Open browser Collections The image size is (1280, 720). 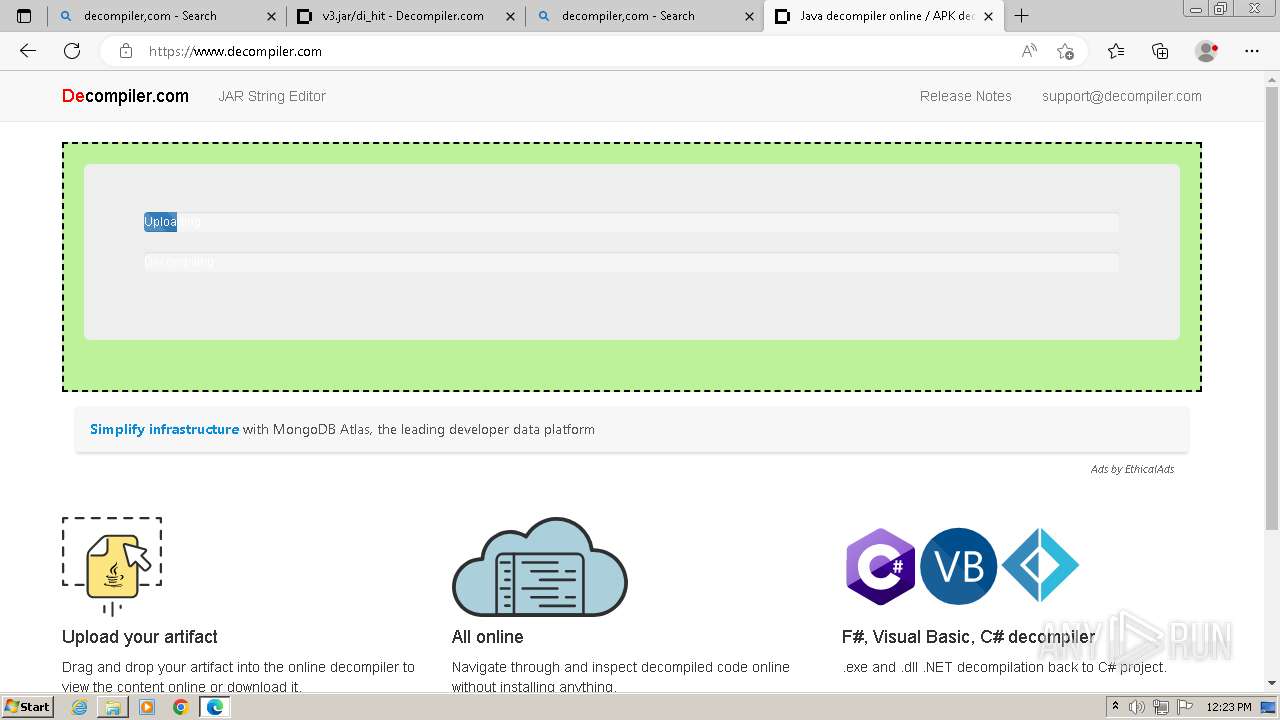pos(1160,51)
